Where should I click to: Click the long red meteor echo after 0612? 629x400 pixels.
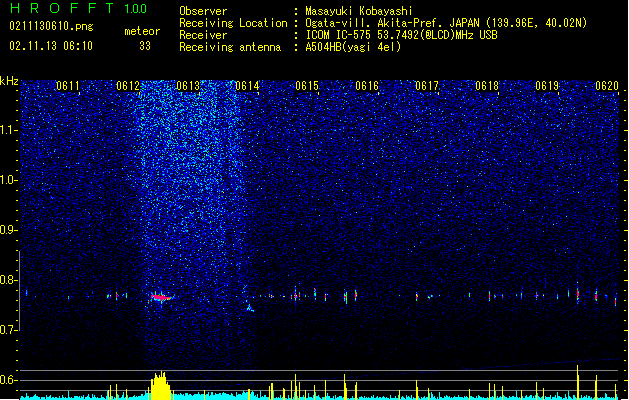coord(161,297)
